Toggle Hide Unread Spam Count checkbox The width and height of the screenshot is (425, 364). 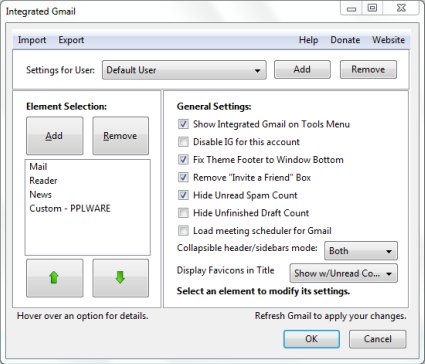click(x=183, y=195)
